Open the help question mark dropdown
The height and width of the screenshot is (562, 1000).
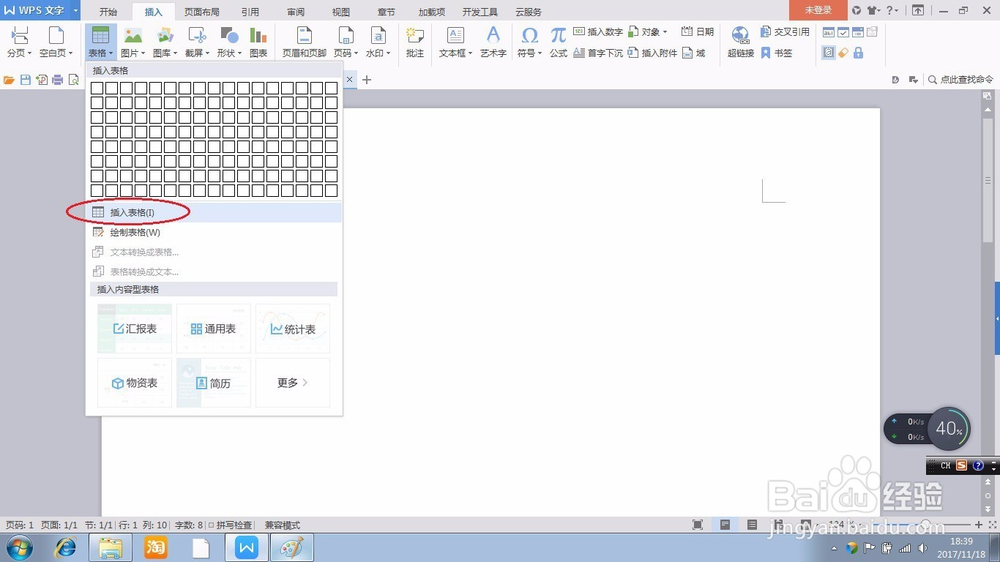pos(892,10)
